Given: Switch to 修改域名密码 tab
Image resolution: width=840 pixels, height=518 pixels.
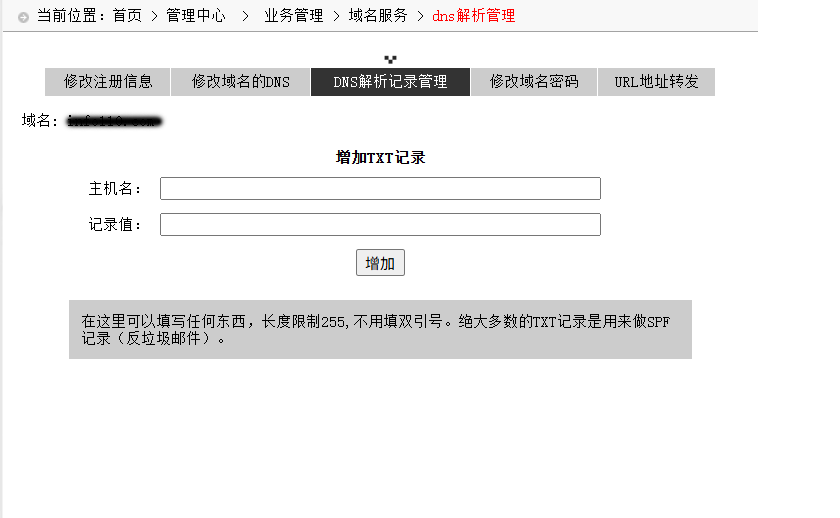Looking at the screenshot, I should click(x=534, y=82).
